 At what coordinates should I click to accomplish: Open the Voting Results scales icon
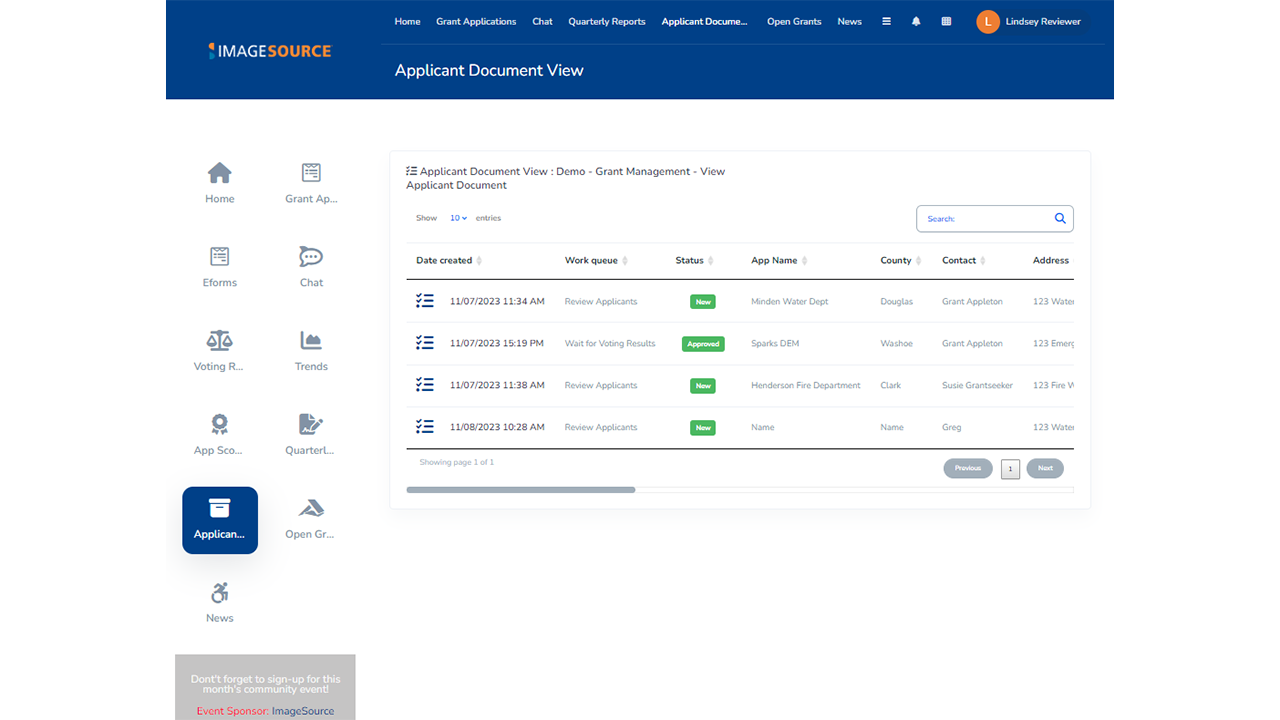(x=220, y=341)
